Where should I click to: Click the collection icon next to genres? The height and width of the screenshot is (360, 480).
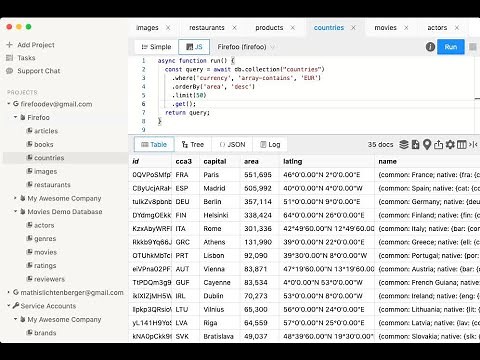(x=29, y=238)
